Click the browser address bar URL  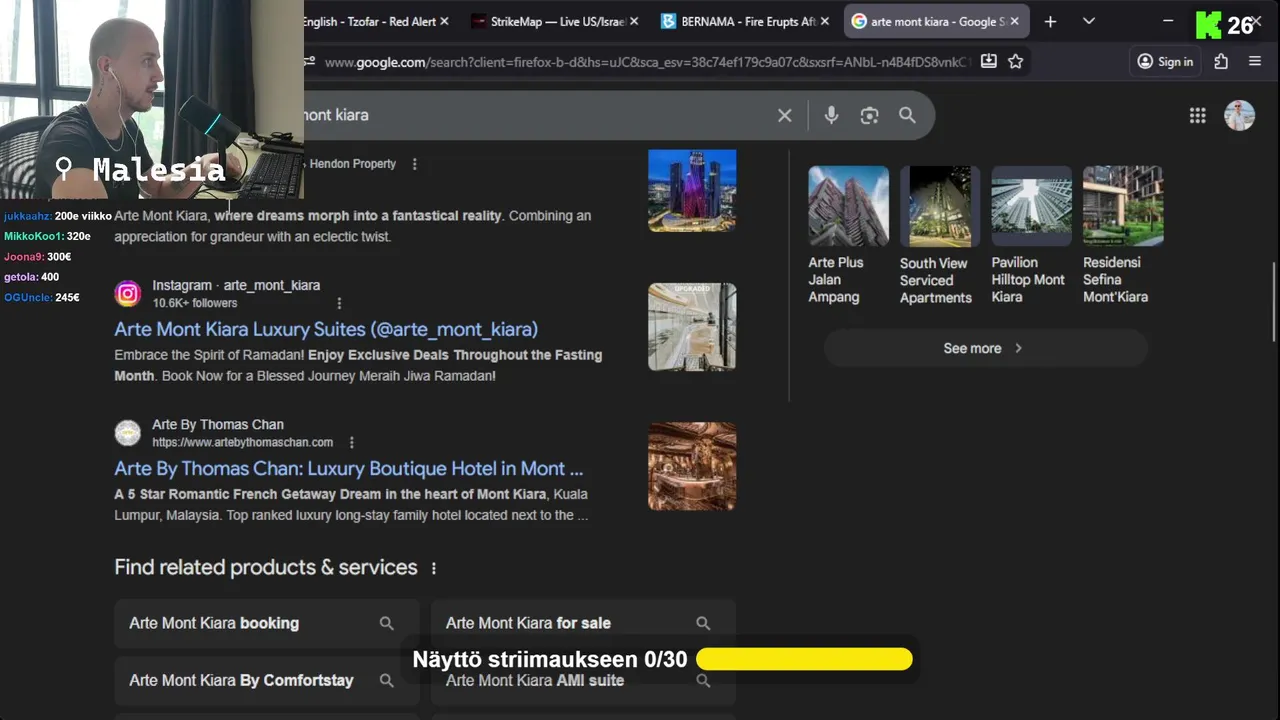647,62
